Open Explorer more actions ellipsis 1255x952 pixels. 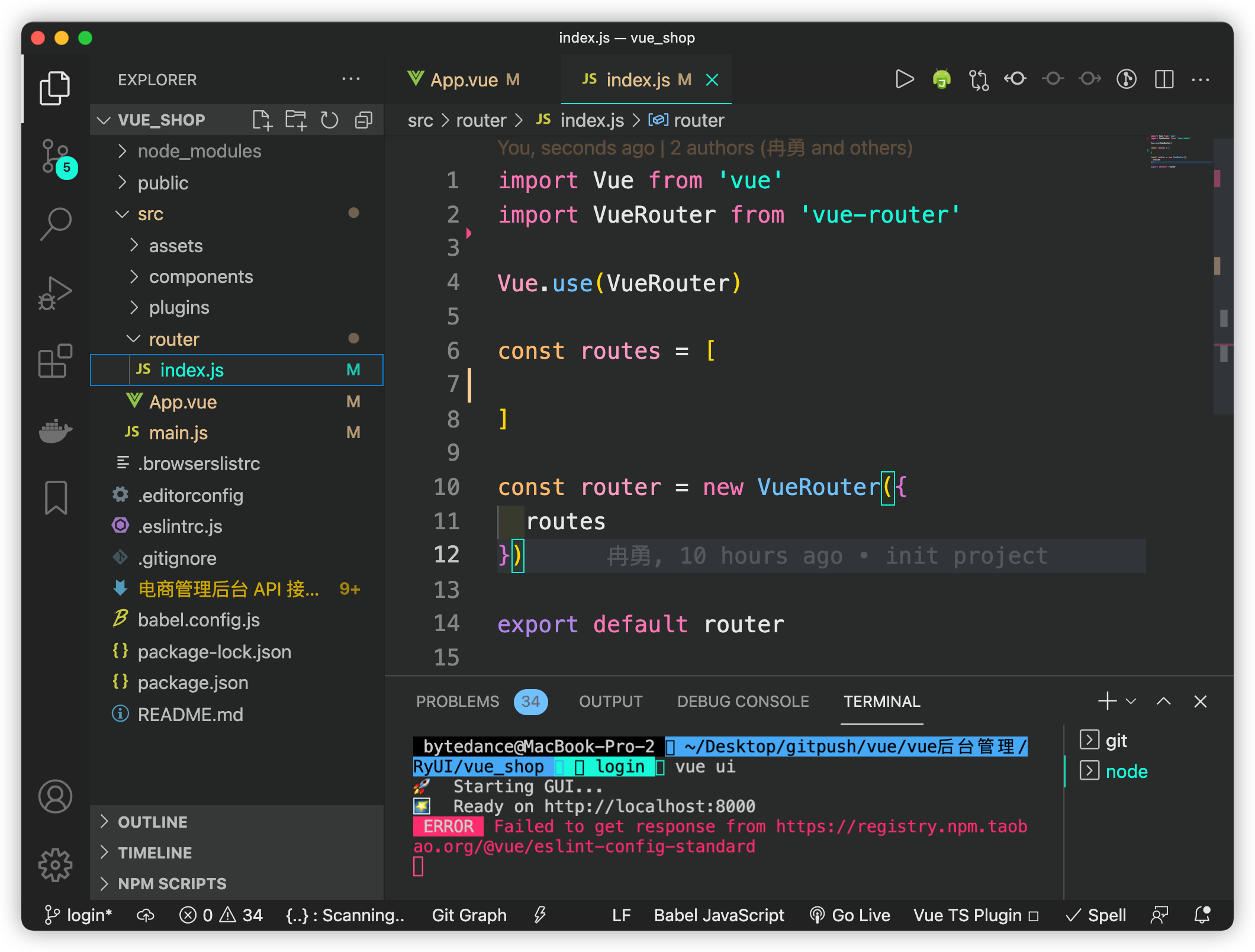[x=351, y=79]
